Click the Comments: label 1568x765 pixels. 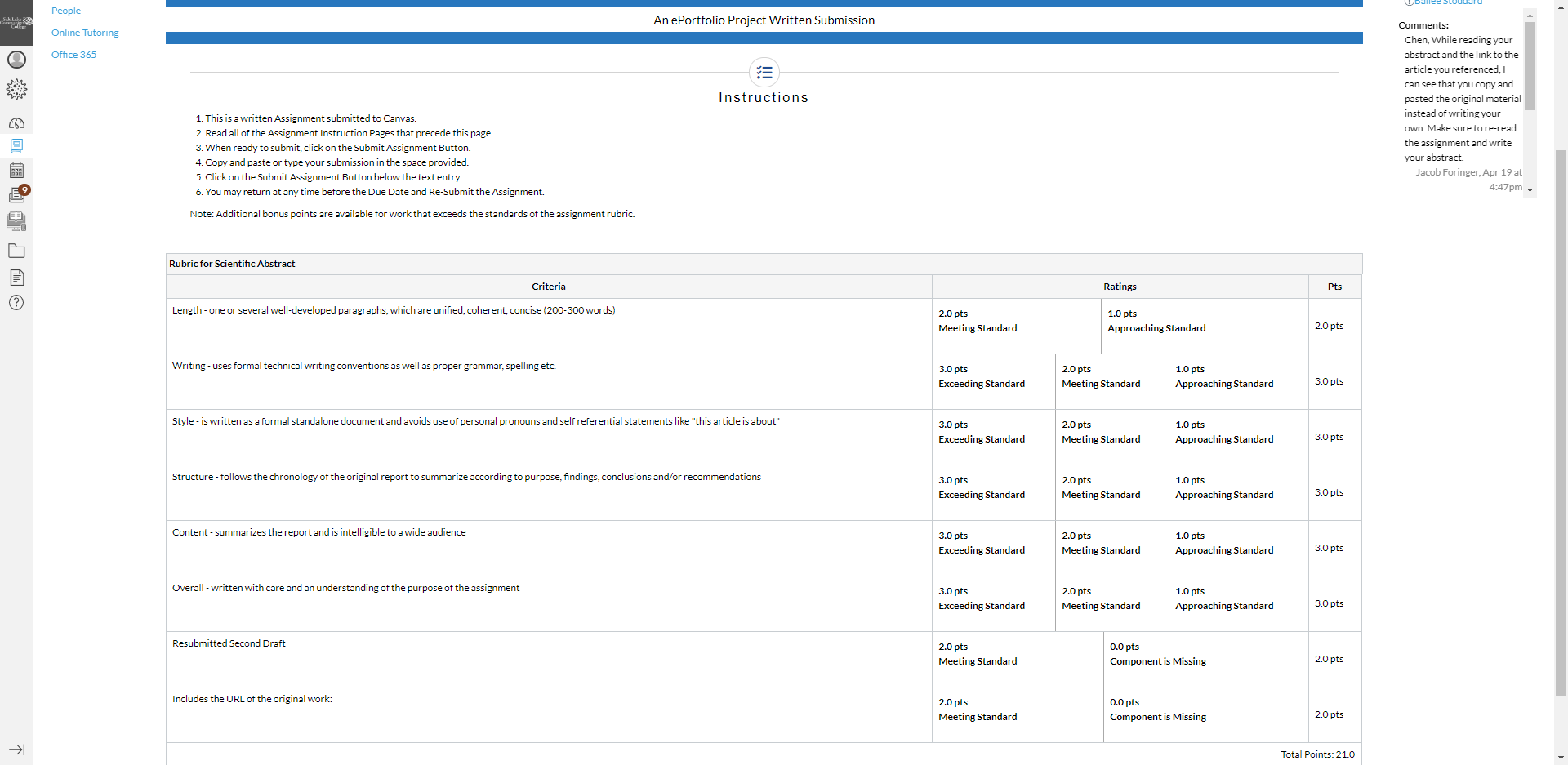[1423, 25]
